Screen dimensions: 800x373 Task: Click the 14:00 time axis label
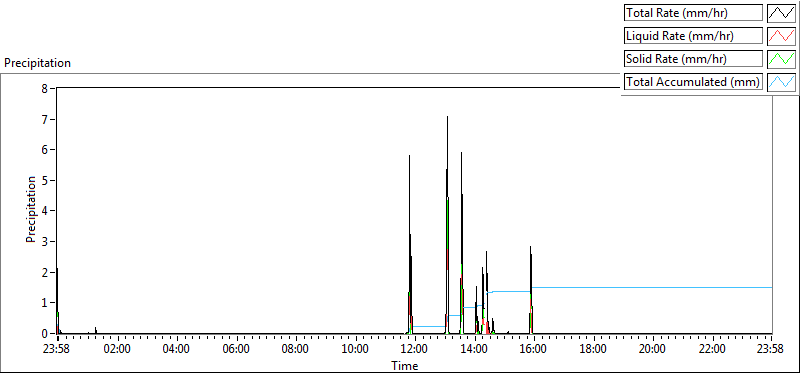474,350
